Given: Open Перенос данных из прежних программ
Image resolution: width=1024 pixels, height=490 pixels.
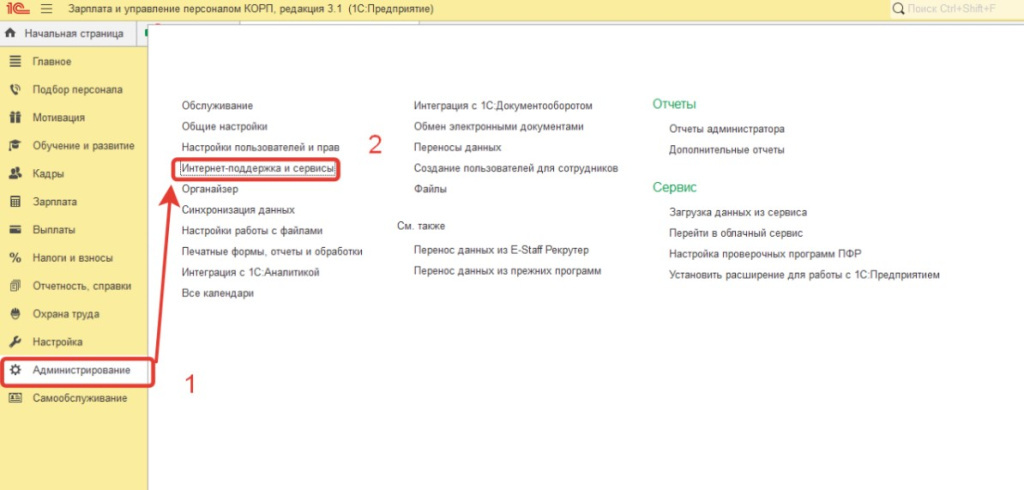Looking at the screenshot, I should 507,270.
